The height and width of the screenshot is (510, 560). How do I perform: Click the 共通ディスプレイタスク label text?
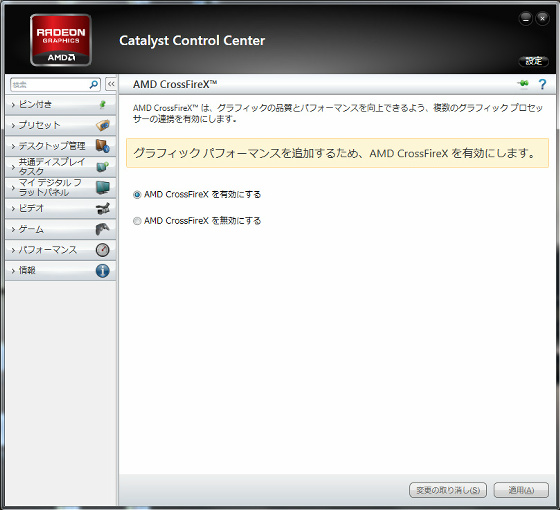(52, 166)
